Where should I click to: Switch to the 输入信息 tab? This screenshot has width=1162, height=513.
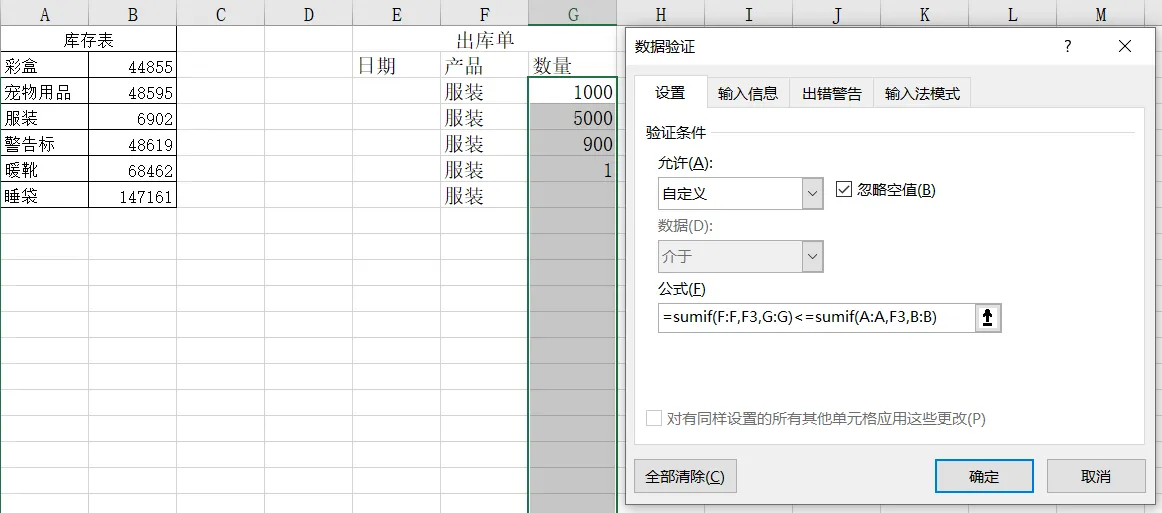pyautogui.click(x=748, y=93)
